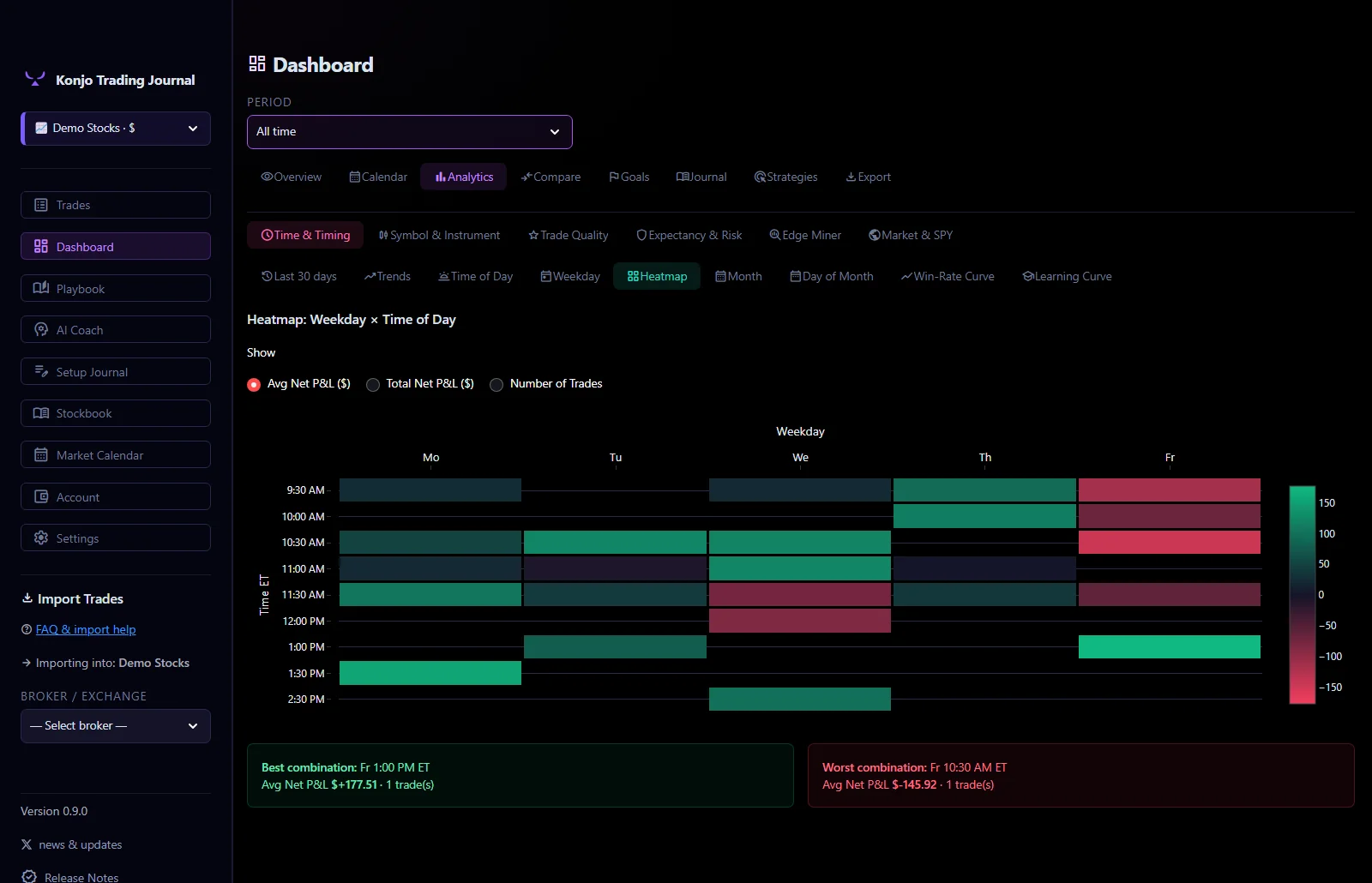
Task: Click the Heatmap grid icon
Action: click(x=633, y=276)
